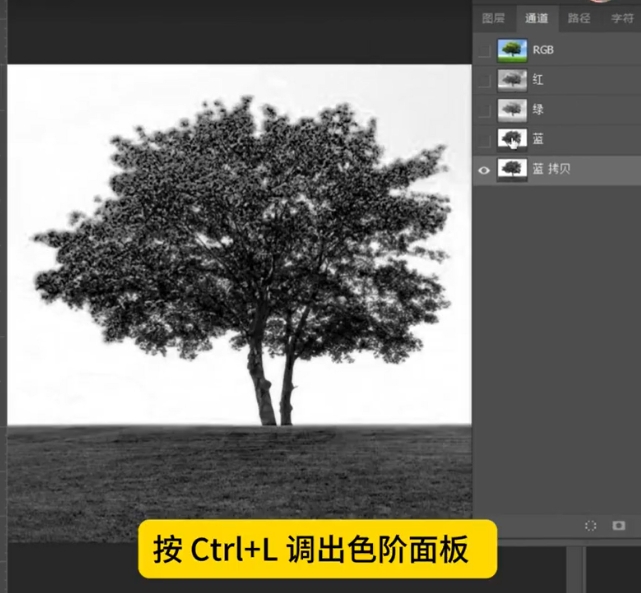Click the 蓝 channel thumbnail
The image size is (641, 593).
[x=512, y=140]
